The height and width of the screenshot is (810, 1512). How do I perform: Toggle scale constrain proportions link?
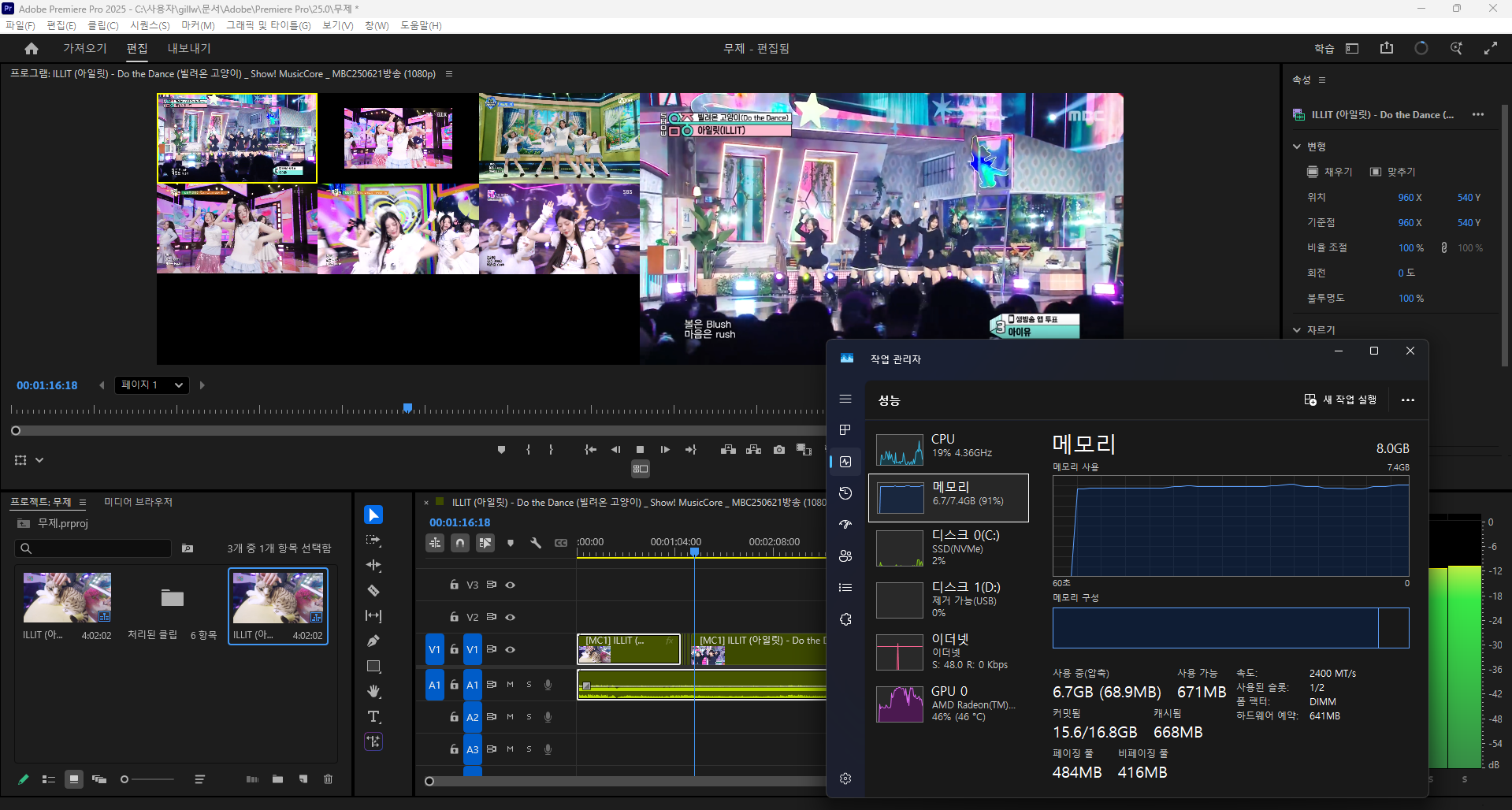[x=1444, y=247]
